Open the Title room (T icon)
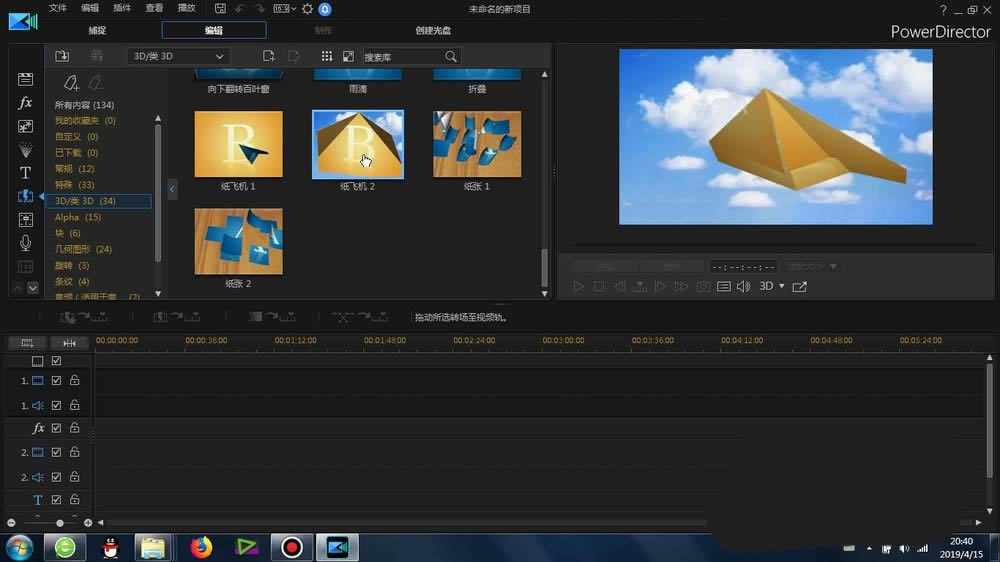This screenshot has width=1000, height=562. pos(26,173)
